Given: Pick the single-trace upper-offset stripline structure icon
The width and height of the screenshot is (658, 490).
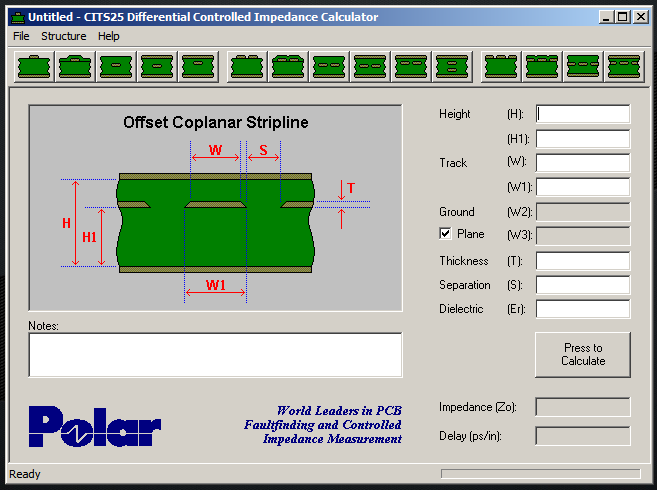Looking at the screenshot, I should tap(198, 66).
